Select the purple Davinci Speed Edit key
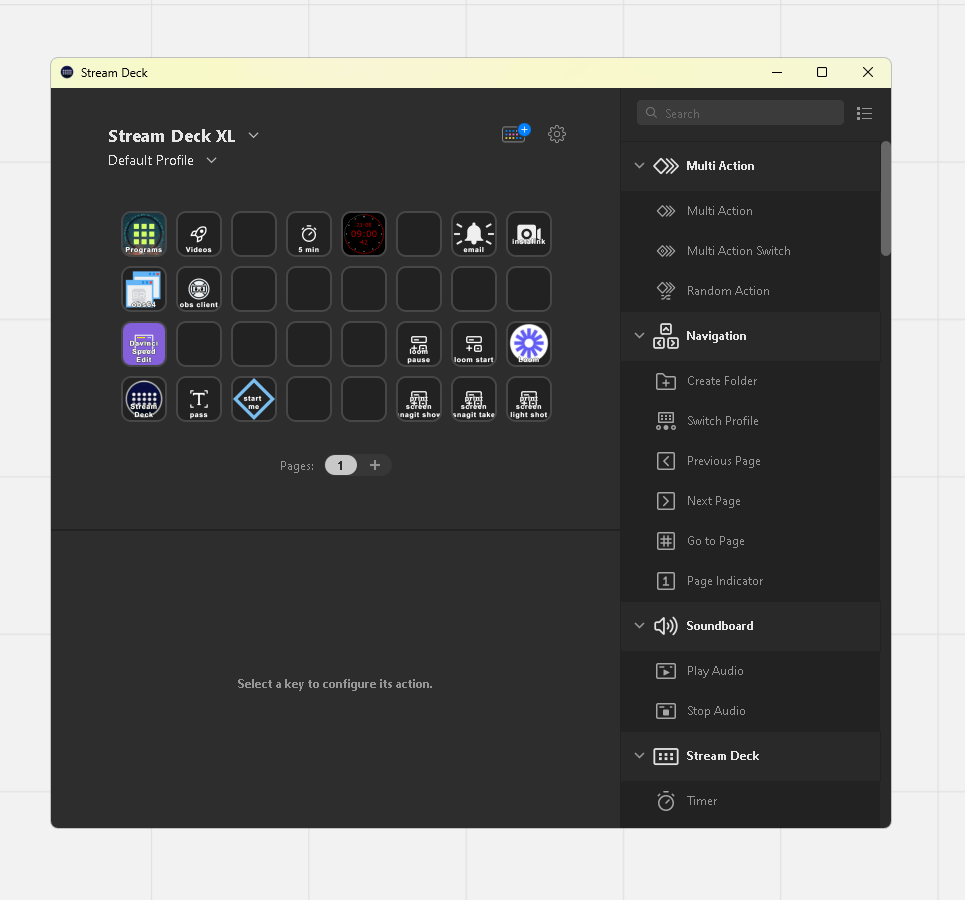 [x=143, y=344]
